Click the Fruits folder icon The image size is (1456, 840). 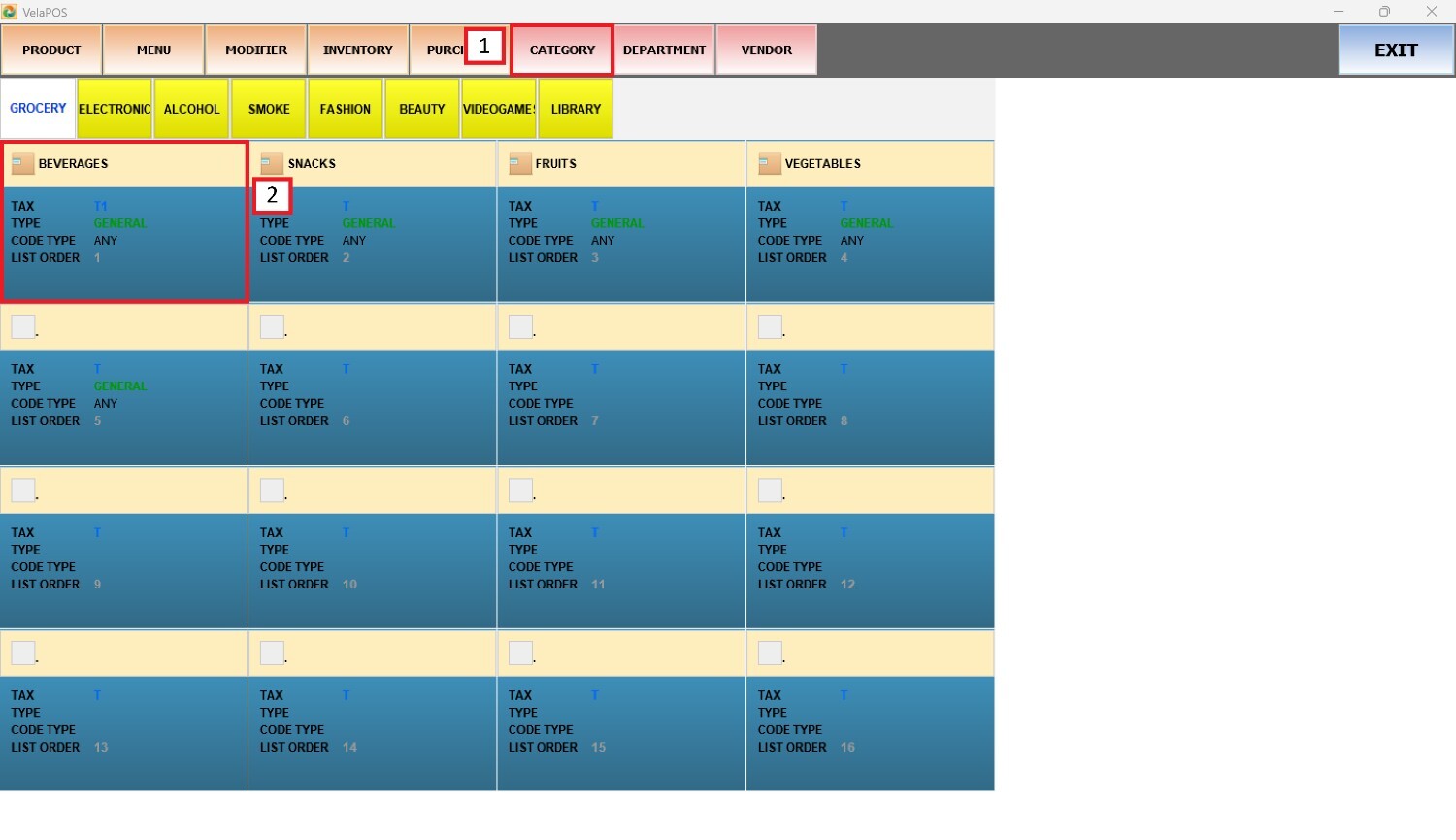coord(520,163)
